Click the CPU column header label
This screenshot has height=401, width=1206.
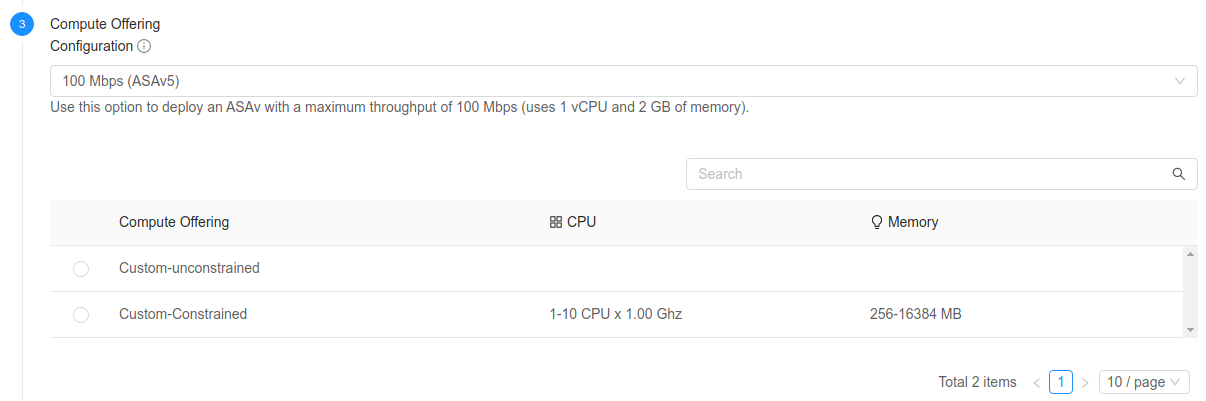(x=581, y=222)
